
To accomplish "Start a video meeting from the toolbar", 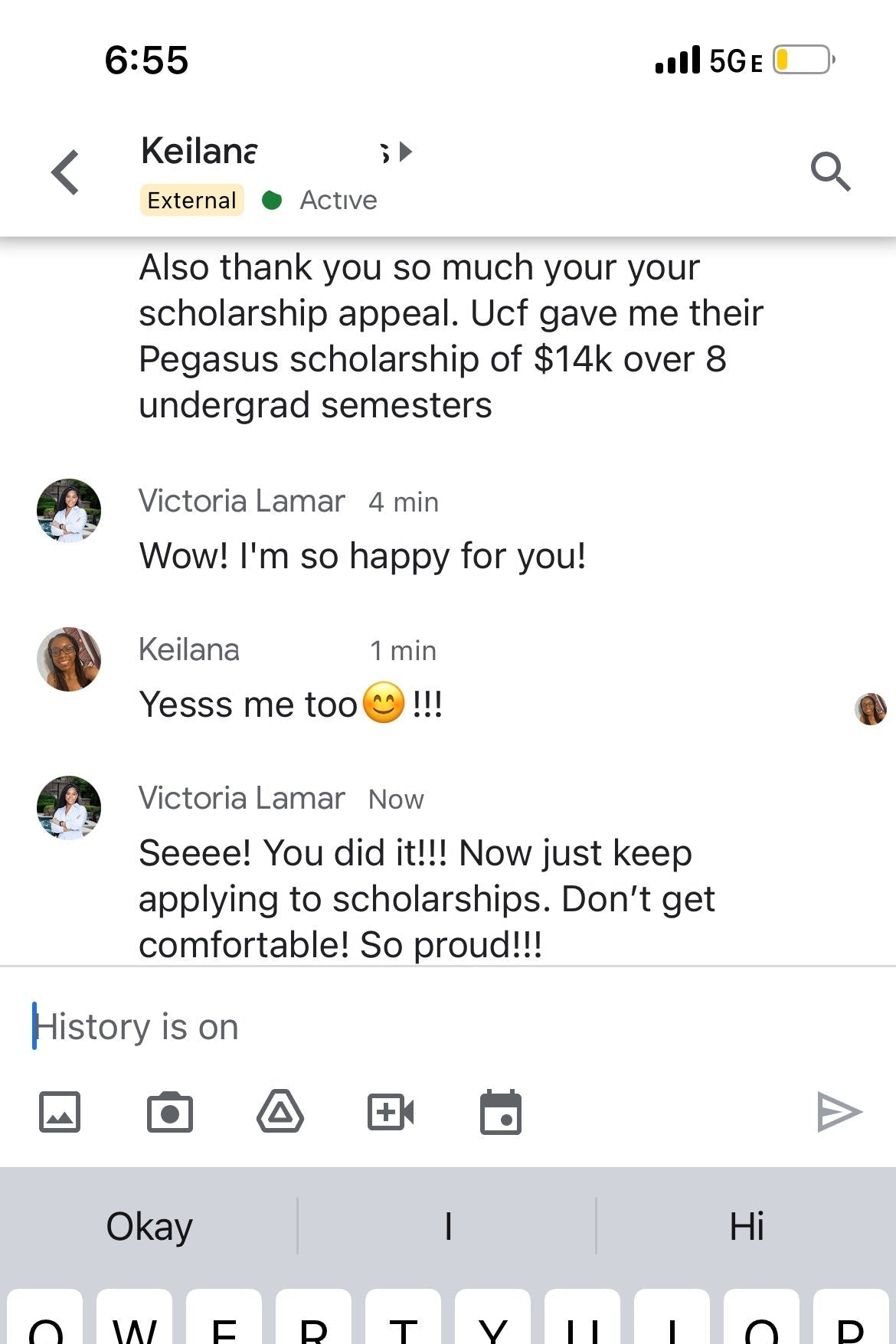I will click(x=390, y=1112).
